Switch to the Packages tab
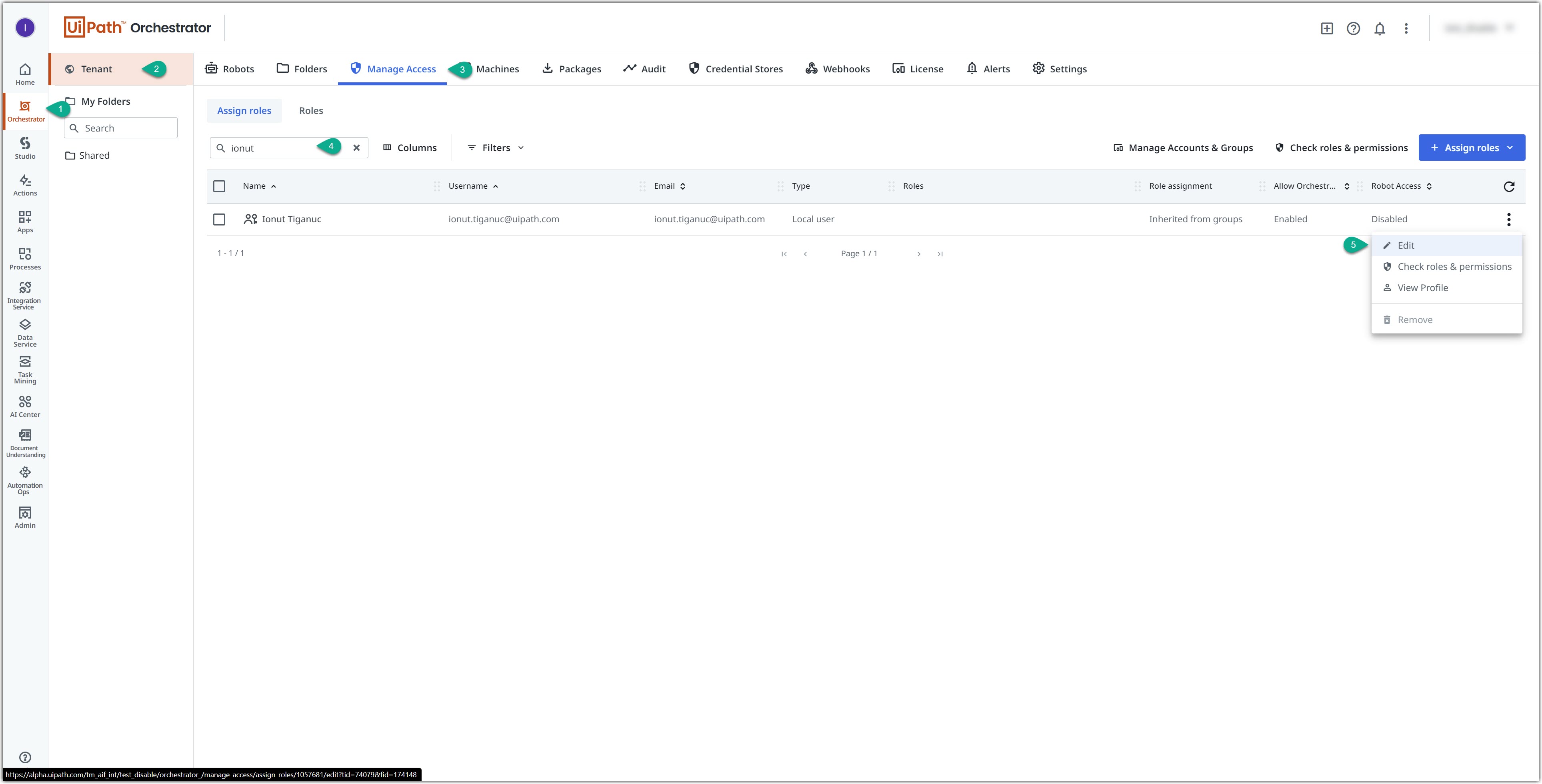The image size is (1542, 784). point(572,69)
